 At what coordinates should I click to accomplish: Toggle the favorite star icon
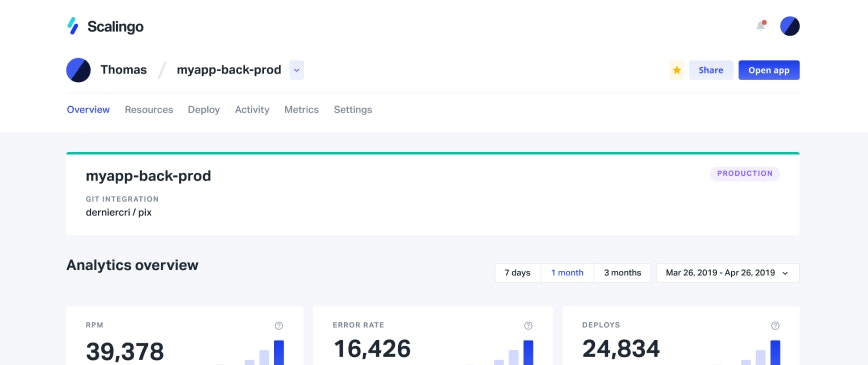676,70
